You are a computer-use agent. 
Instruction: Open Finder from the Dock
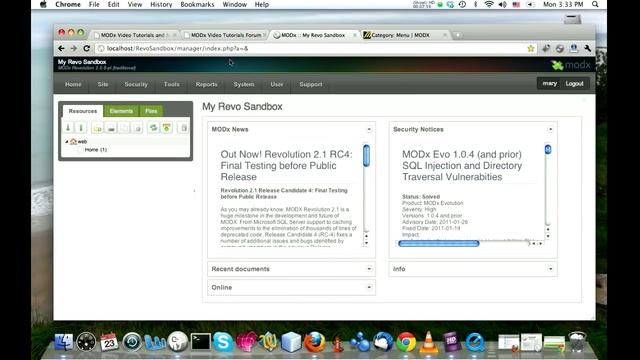tap(64, 342)
